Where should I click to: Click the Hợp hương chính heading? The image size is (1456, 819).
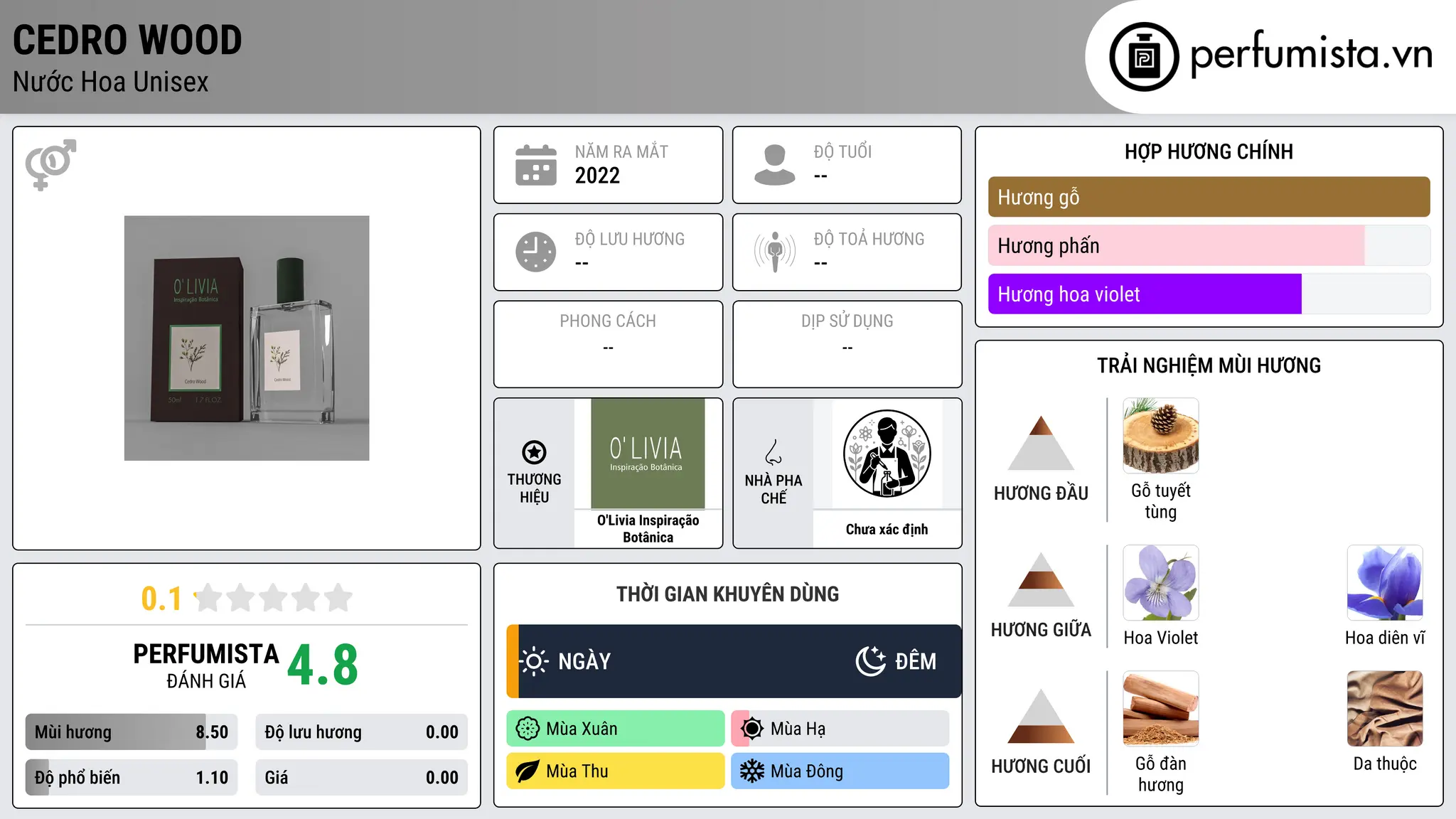(1209, 151)
